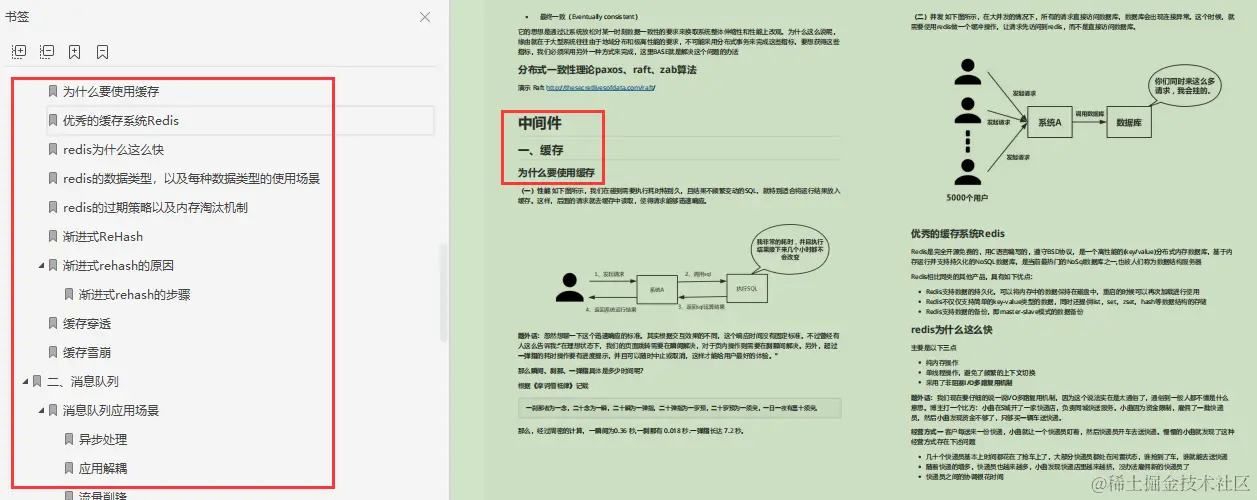
Task: Go to bookmark redis为什么这么快
Action: (x=113, y=149)
